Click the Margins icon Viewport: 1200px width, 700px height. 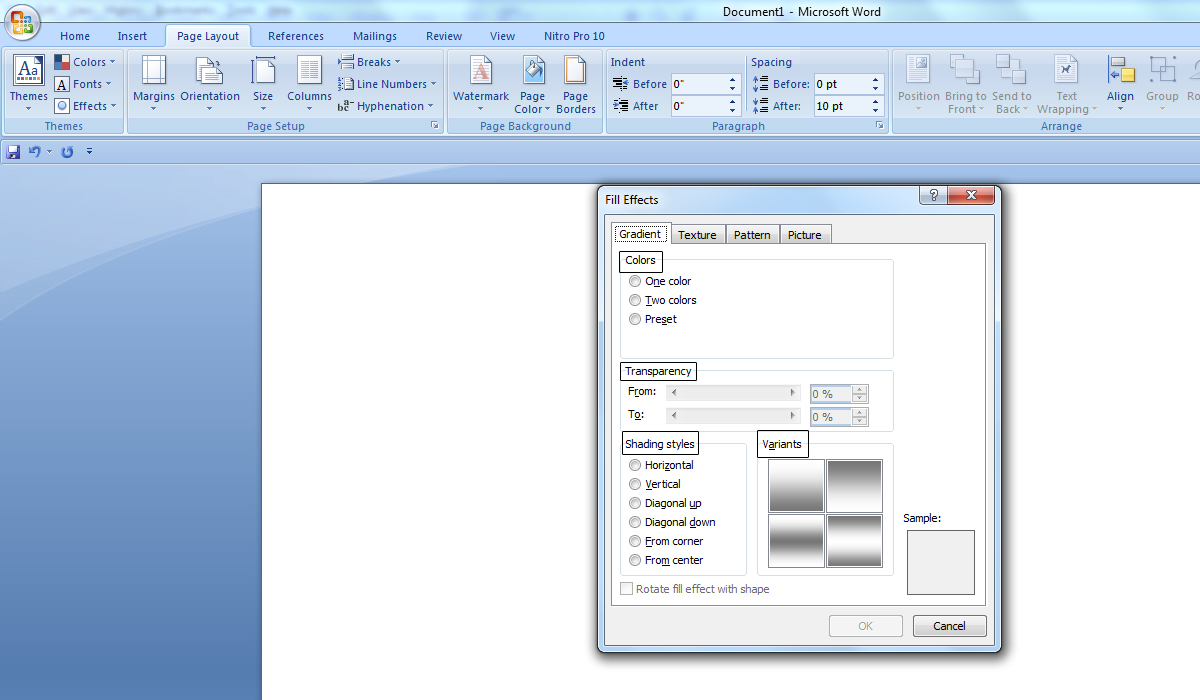[154, 72]
